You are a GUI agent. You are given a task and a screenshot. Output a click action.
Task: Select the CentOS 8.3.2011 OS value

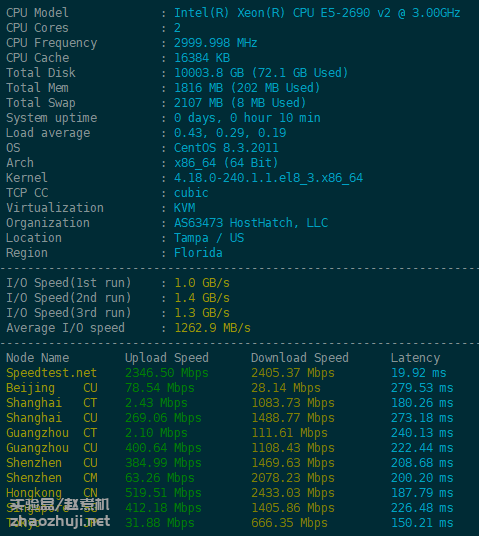(x=226, y=148)
